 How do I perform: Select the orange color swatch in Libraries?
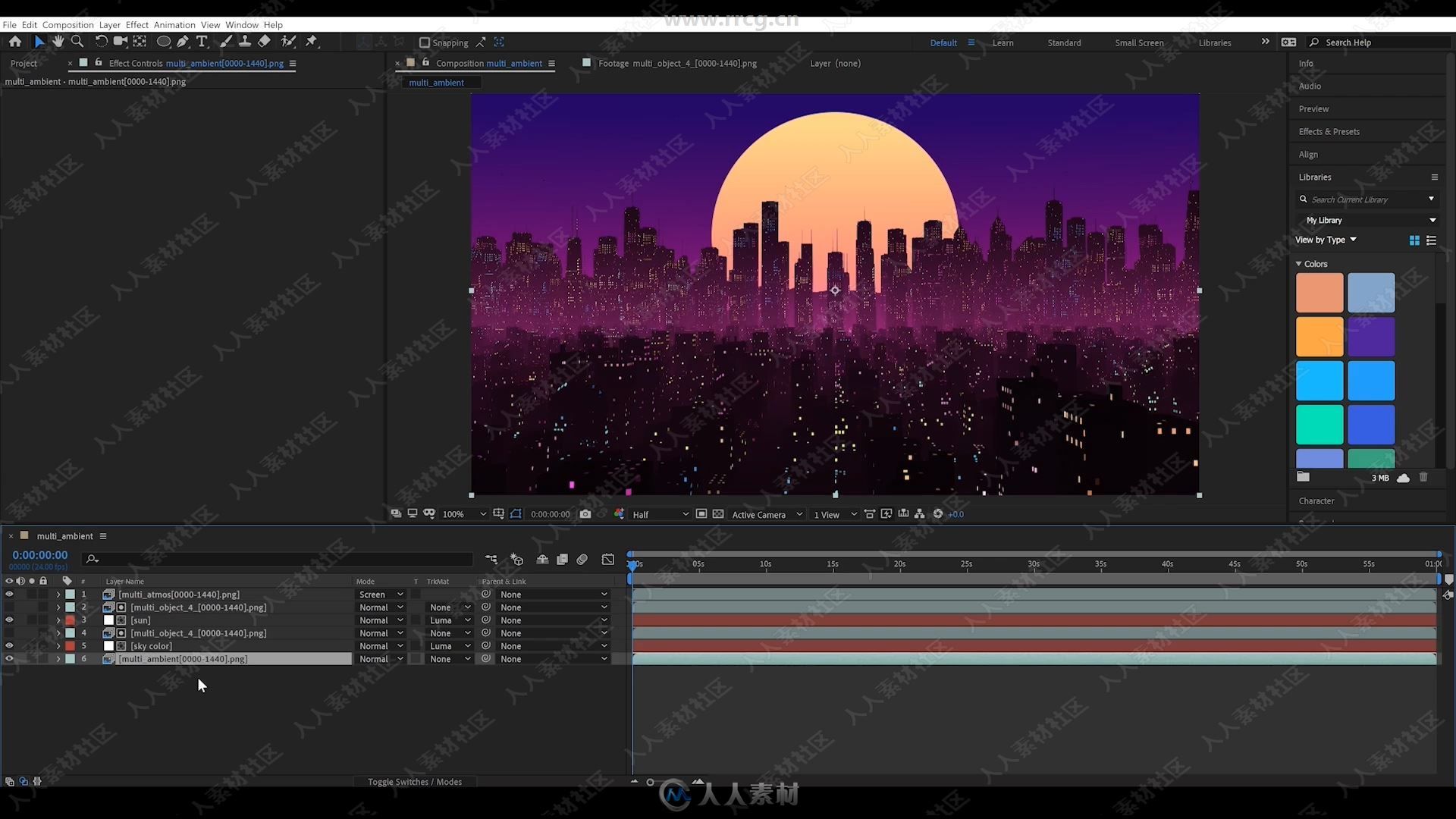1319,337
